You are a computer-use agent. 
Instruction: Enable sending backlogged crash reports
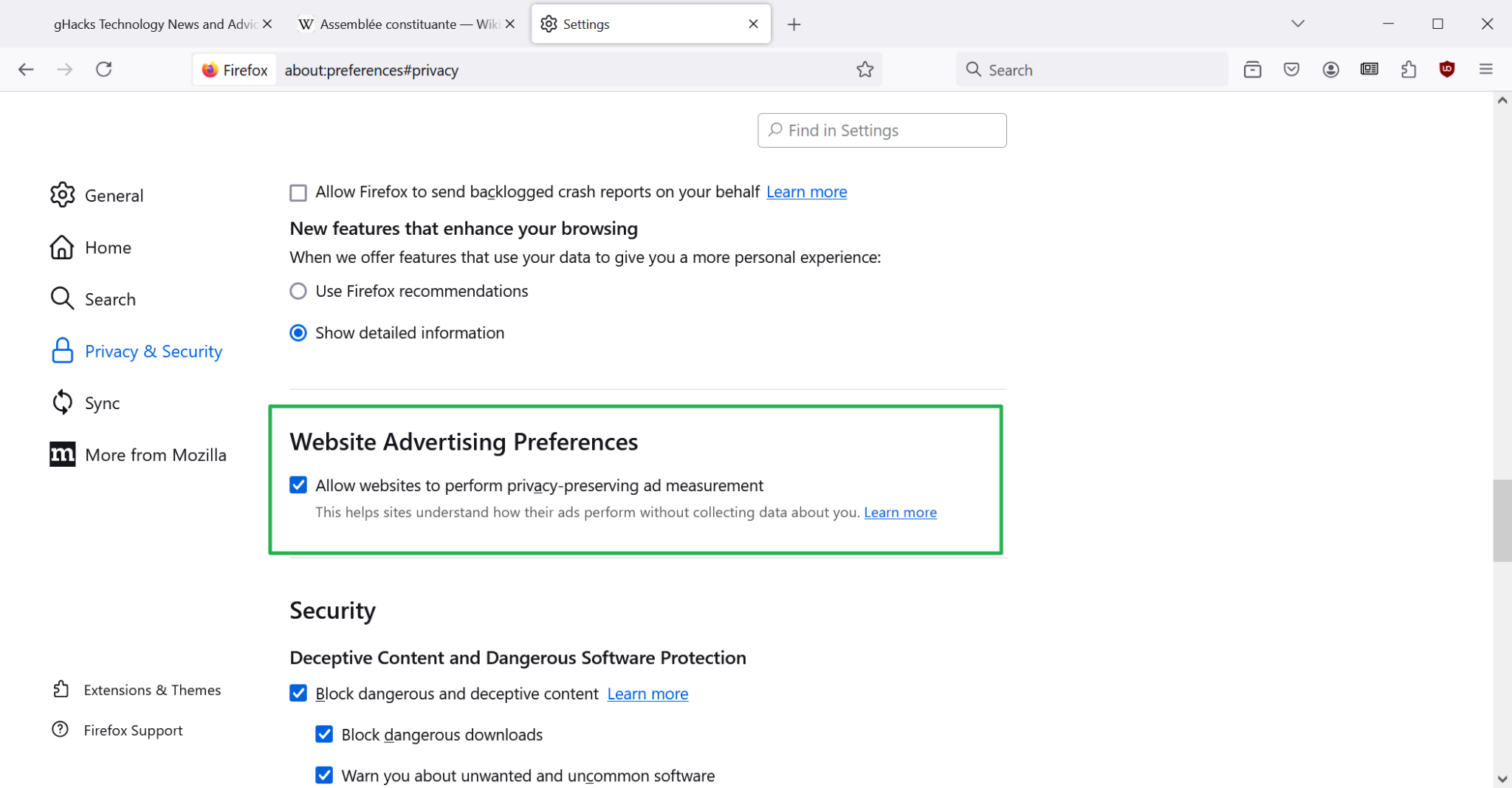pos(298,192)
